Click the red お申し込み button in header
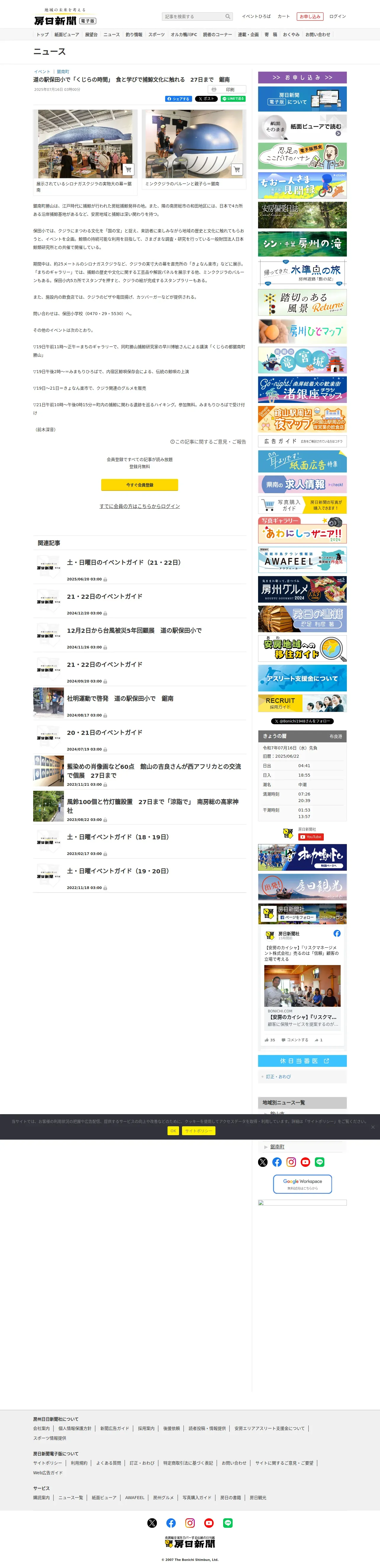The image size is (380, 1568). 309,17
